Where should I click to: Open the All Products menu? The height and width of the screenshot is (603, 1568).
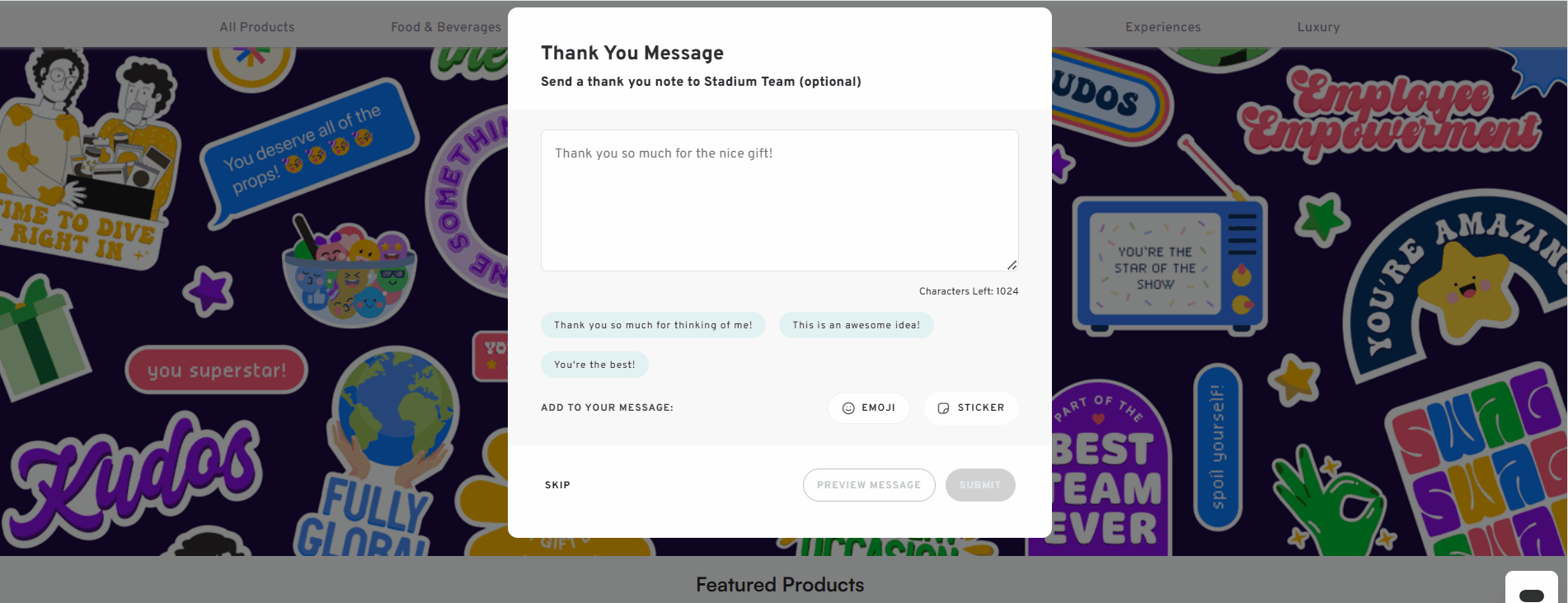(x=256, y=26)
